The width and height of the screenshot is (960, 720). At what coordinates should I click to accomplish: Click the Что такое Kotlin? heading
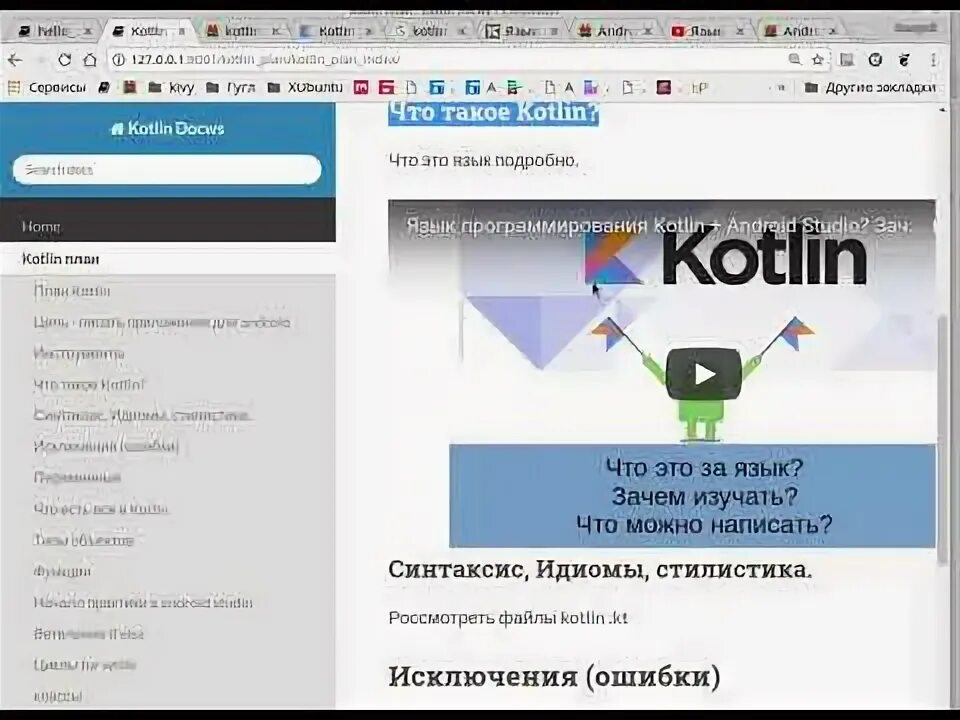point(493,112)
